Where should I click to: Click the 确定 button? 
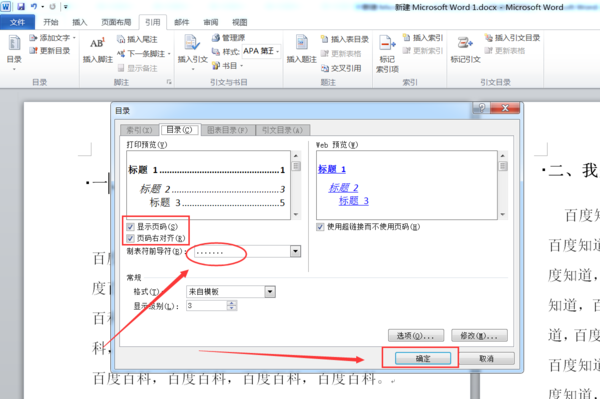tap(423, 358)
